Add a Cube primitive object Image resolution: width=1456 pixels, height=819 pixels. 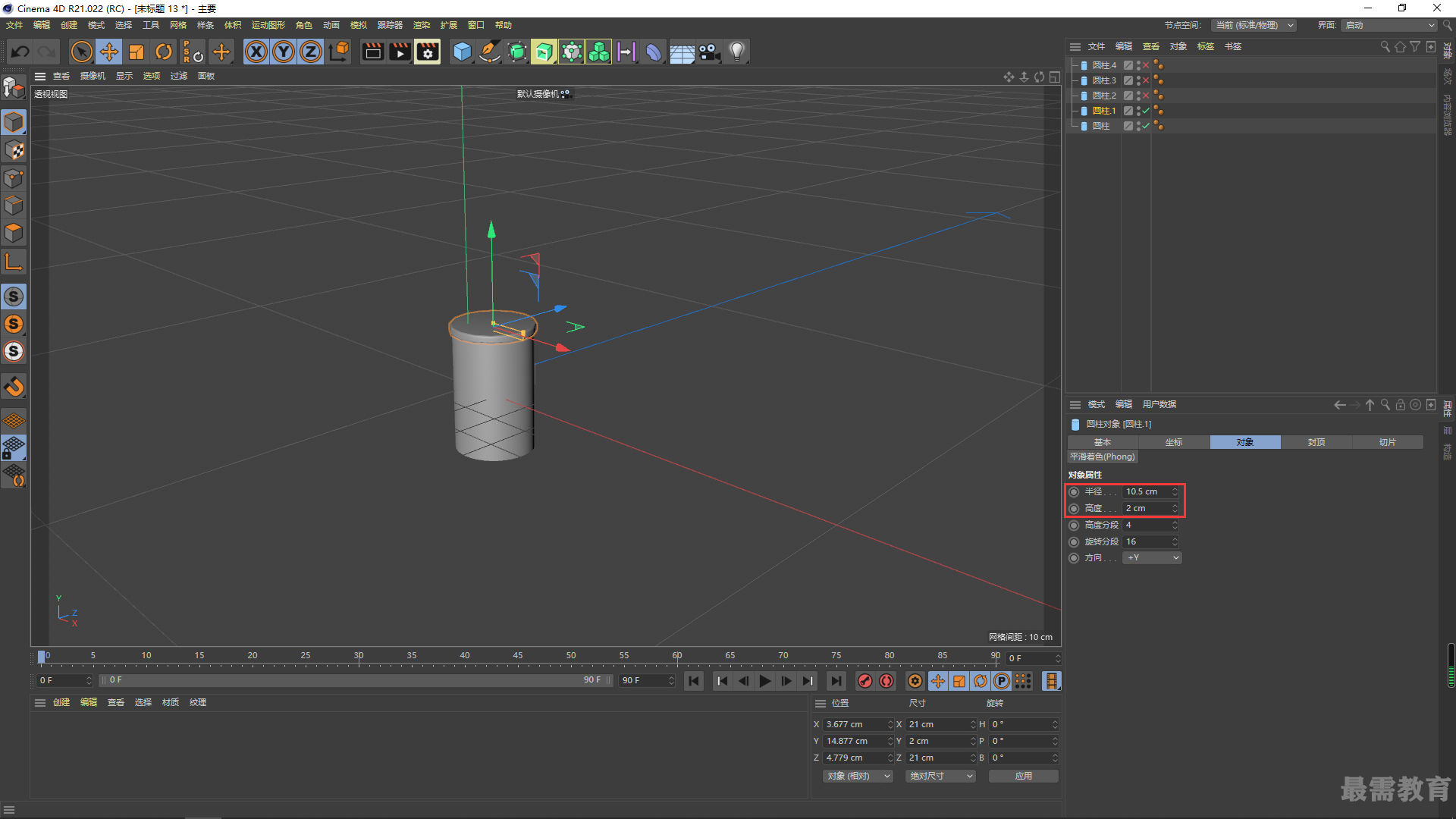[x=462, y=52]
